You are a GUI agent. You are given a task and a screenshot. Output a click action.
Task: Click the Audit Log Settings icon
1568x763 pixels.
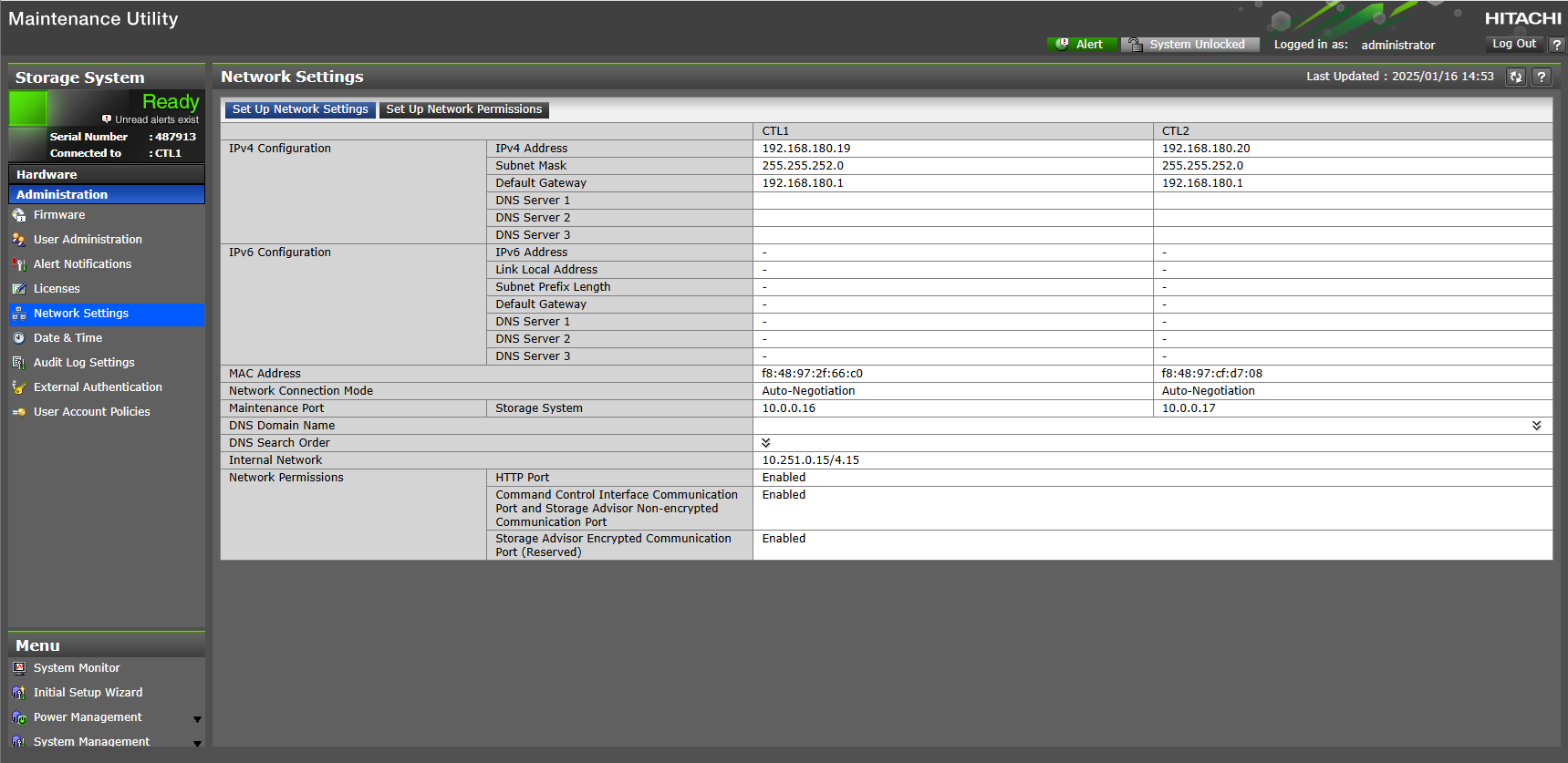(19, 363)
